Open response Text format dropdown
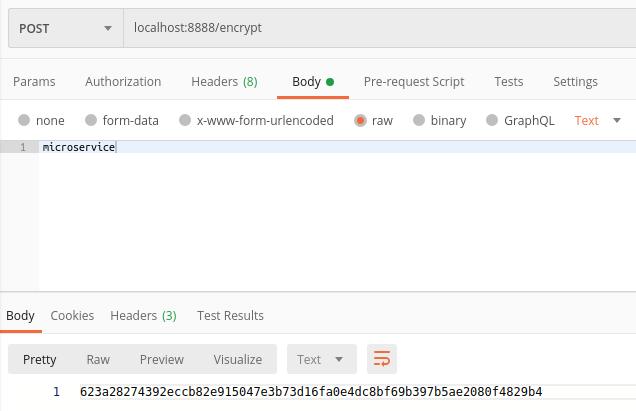 (x=320, y=359)
